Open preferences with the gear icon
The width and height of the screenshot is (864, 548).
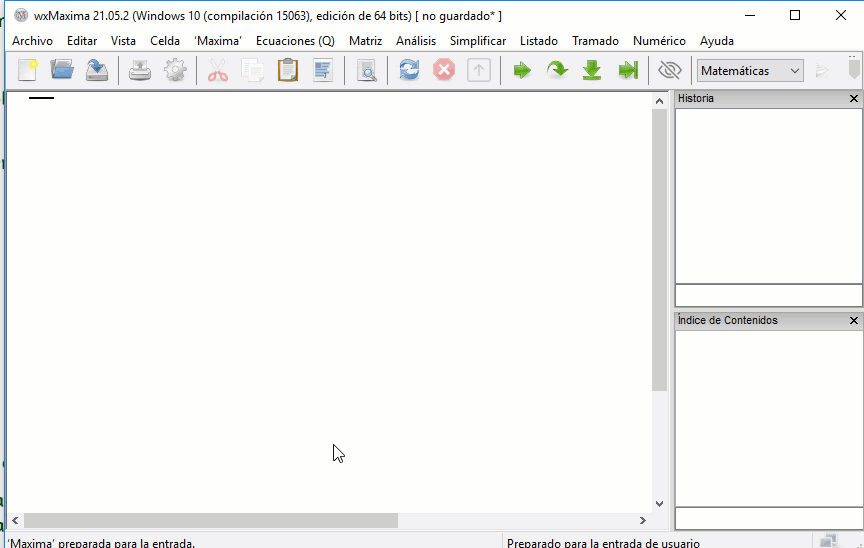[175, 70]
